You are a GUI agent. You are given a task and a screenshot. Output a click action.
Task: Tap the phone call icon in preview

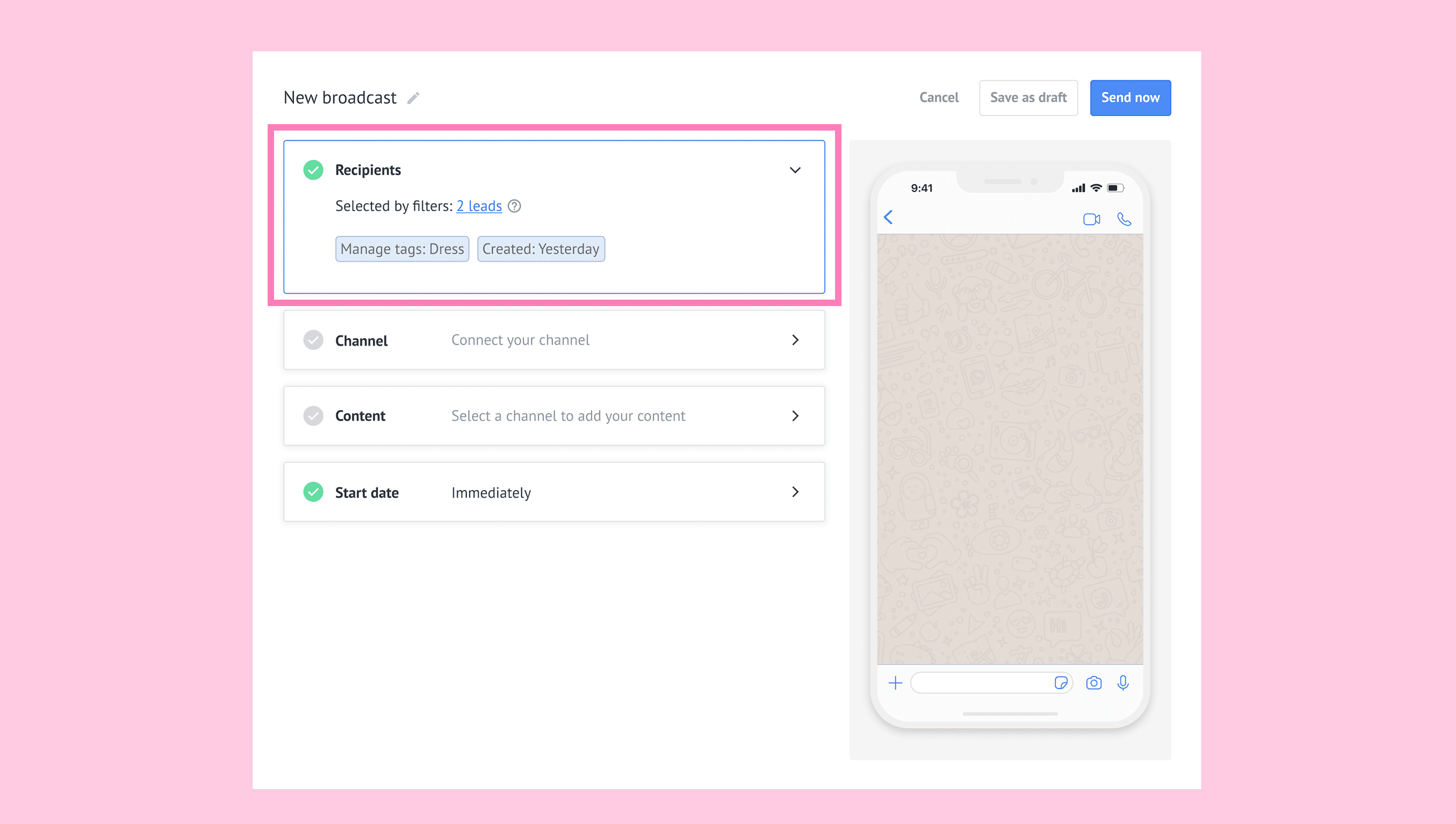1124,219
